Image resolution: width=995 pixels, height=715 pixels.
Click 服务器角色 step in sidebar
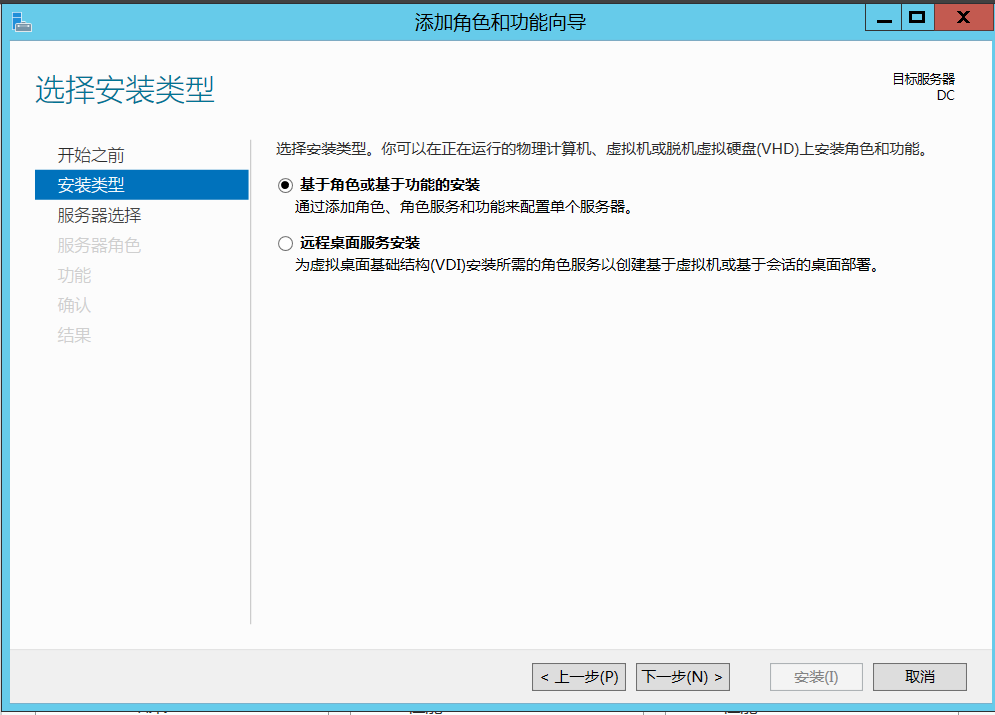click(99, 245)
